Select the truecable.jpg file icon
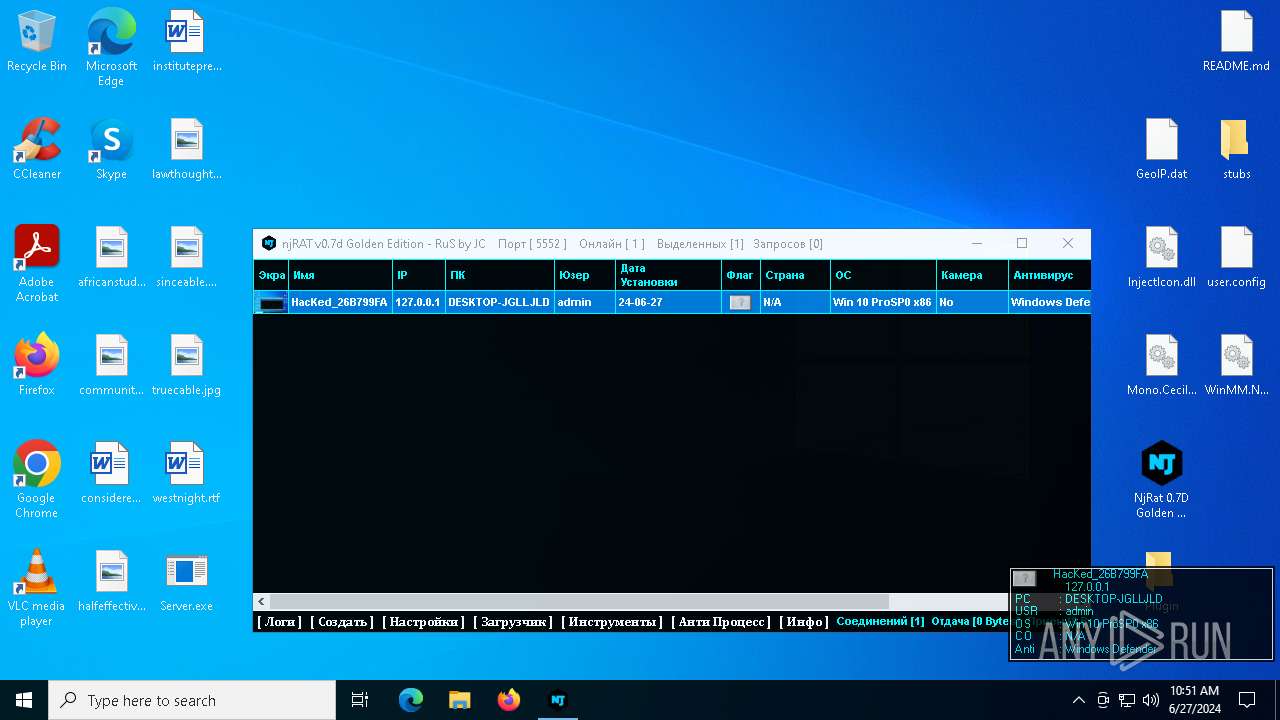The image size is (1280, 720). [x=186, y=366]
